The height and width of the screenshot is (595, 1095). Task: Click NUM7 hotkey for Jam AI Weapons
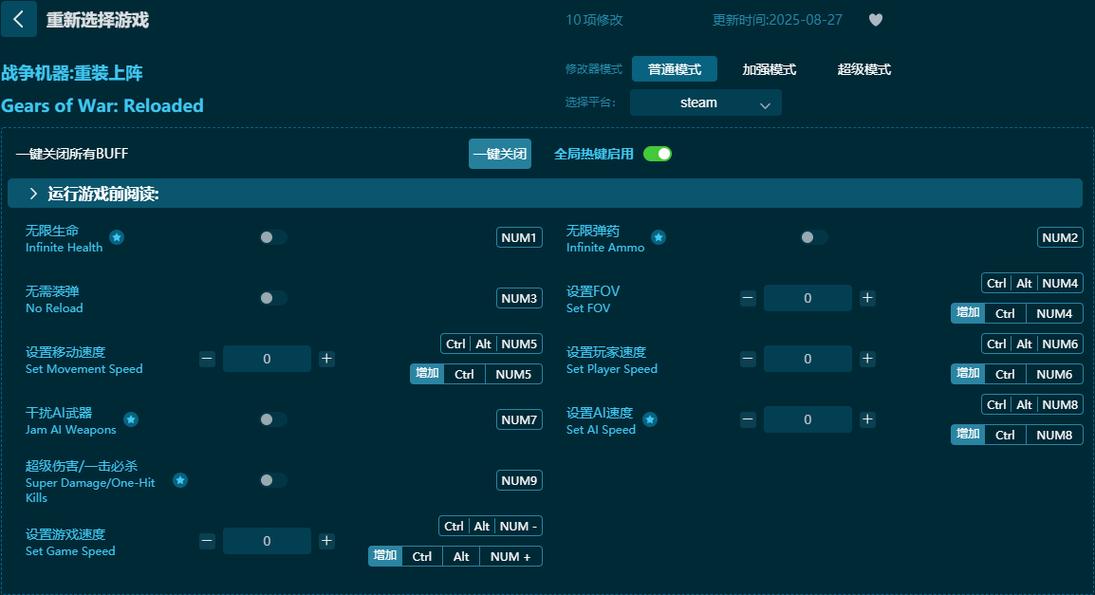pyautogui.click(x=519, y=420)
